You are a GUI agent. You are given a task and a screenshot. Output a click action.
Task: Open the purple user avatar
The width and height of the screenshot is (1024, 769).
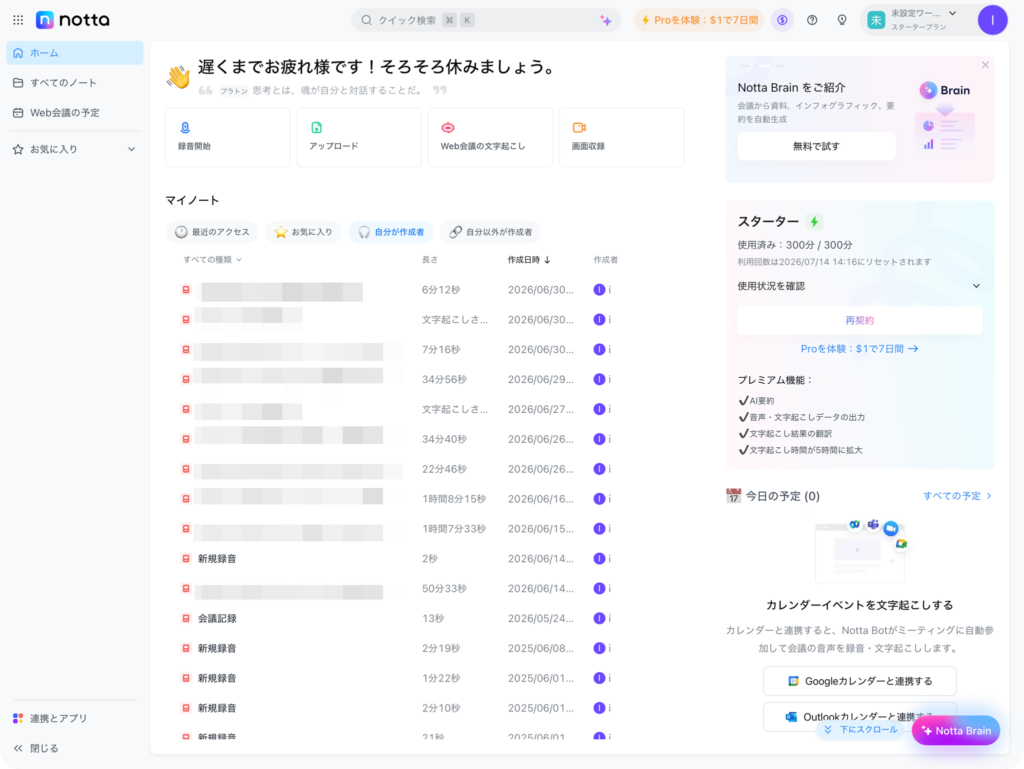click(x=992, y=20)
